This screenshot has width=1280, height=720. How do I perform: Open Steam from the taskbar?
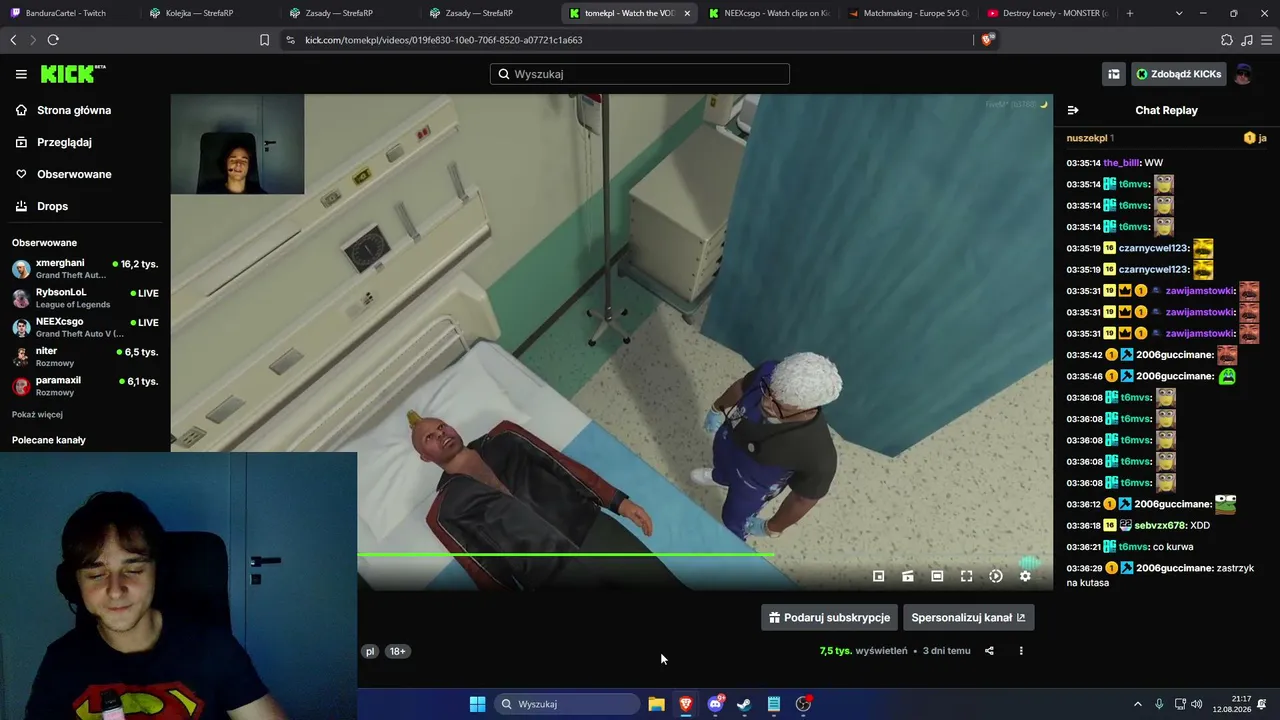[x=744, y=704]
